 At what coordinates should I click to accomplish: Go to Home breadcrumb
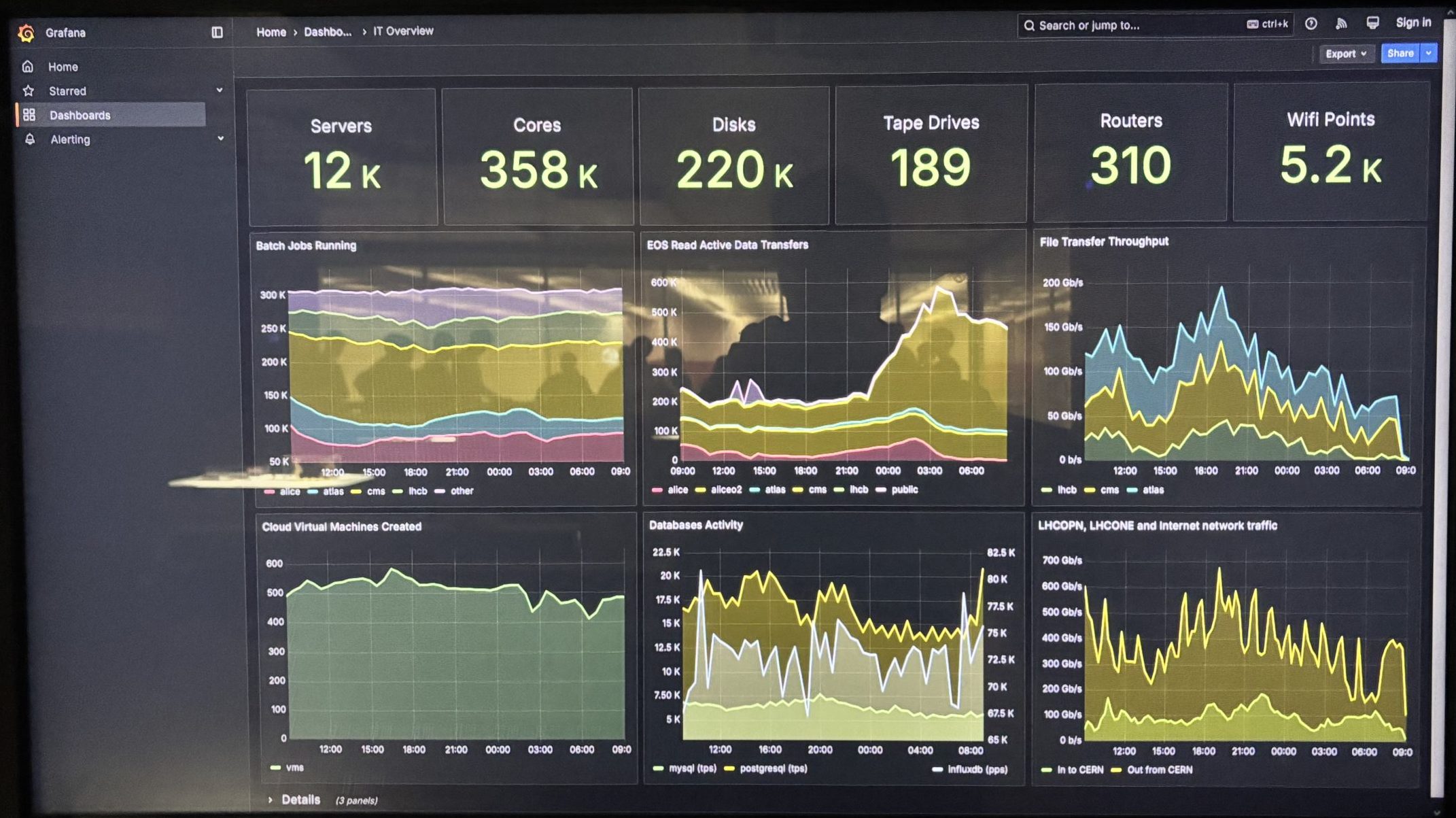[271, 32]
